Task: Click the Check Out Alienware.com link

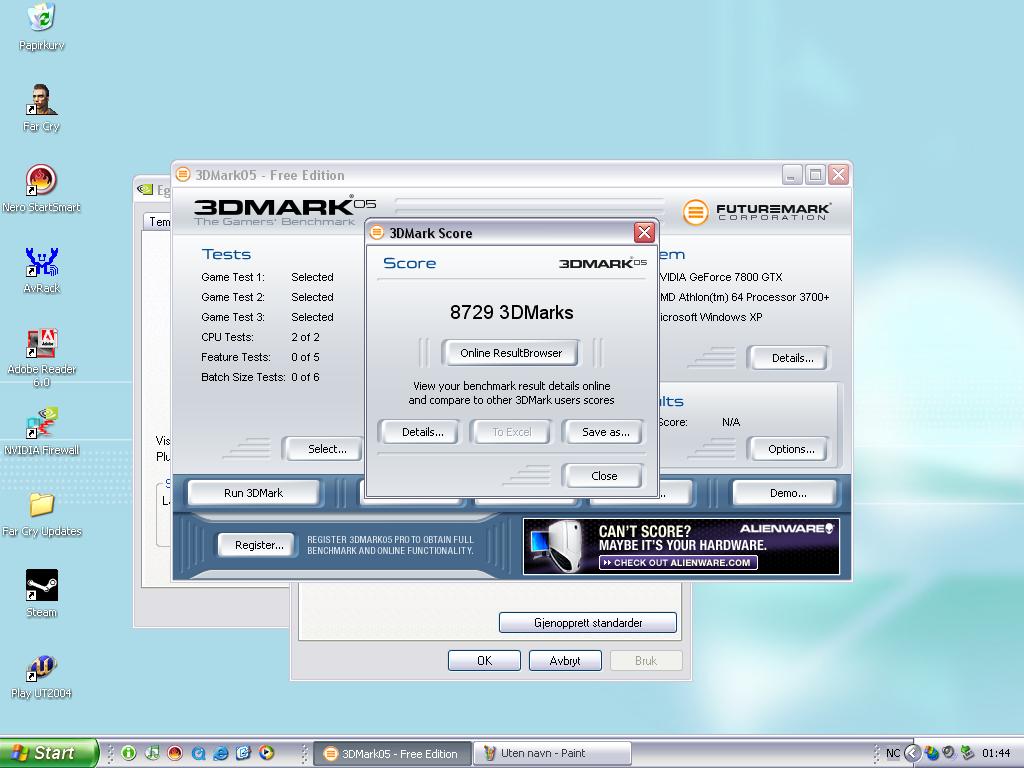Action: [678, 562]
